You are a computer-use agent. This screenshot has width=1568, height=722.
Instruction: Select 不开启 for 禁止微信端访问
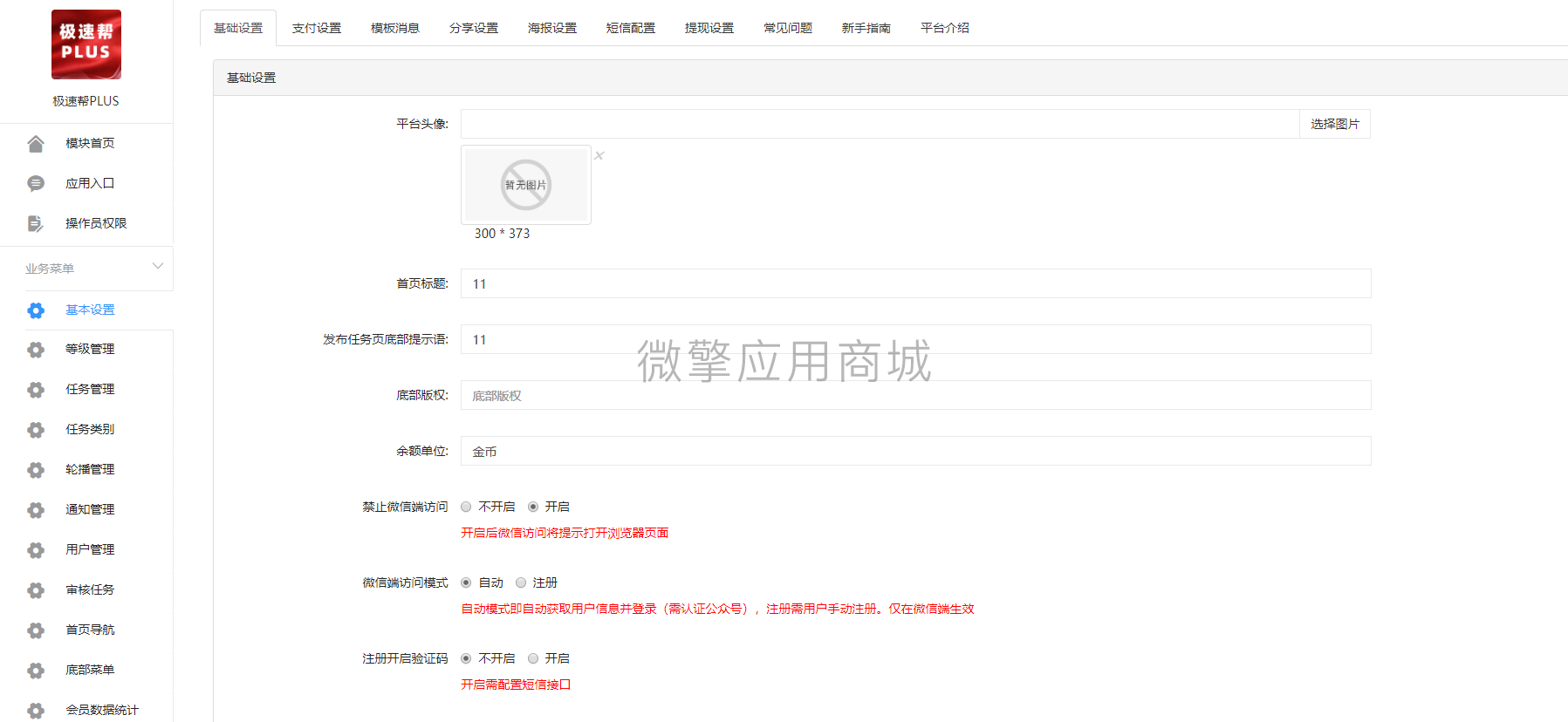tap(466, 507)
